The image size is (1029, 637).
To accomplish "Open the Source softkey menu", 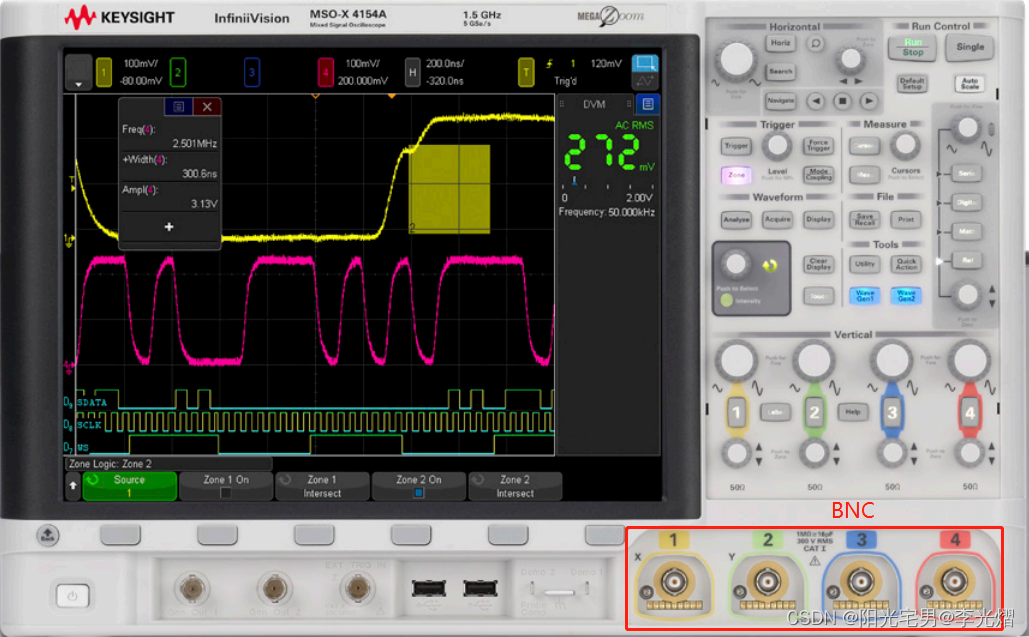I will point(129,486).
